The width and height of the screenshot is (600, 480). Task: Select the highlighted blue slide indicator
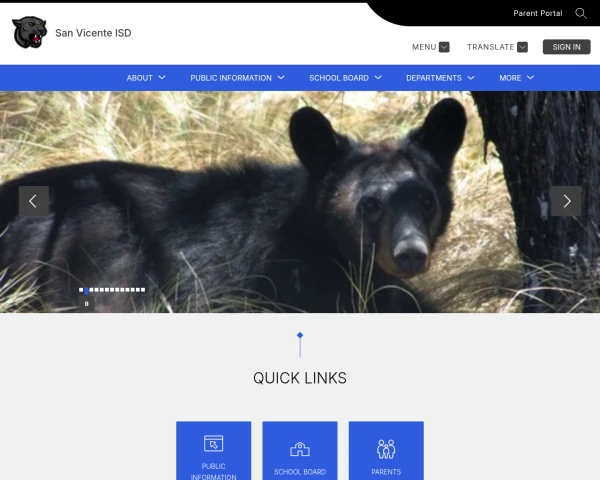[x=86, y=291]
